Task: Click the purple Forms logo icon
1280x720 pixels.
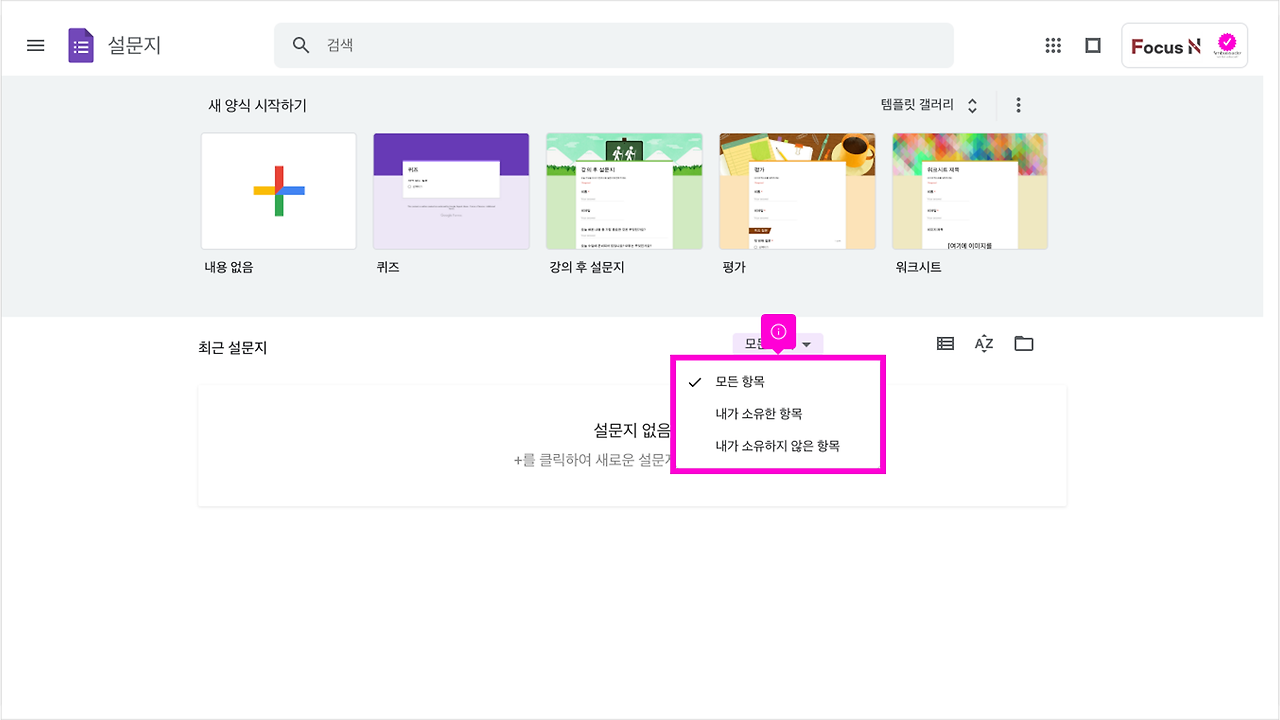Action: point(79,45)
